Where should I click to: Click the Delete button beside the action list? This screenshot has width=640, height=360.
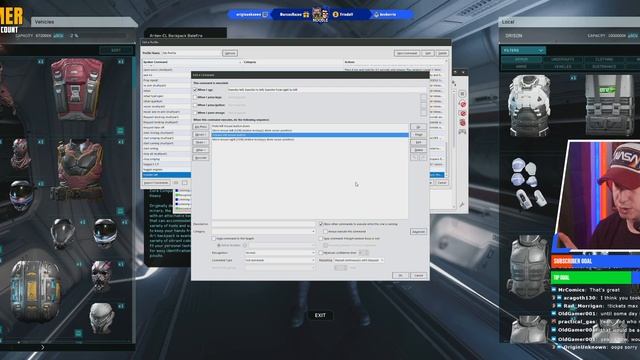[x=418, y=150]
